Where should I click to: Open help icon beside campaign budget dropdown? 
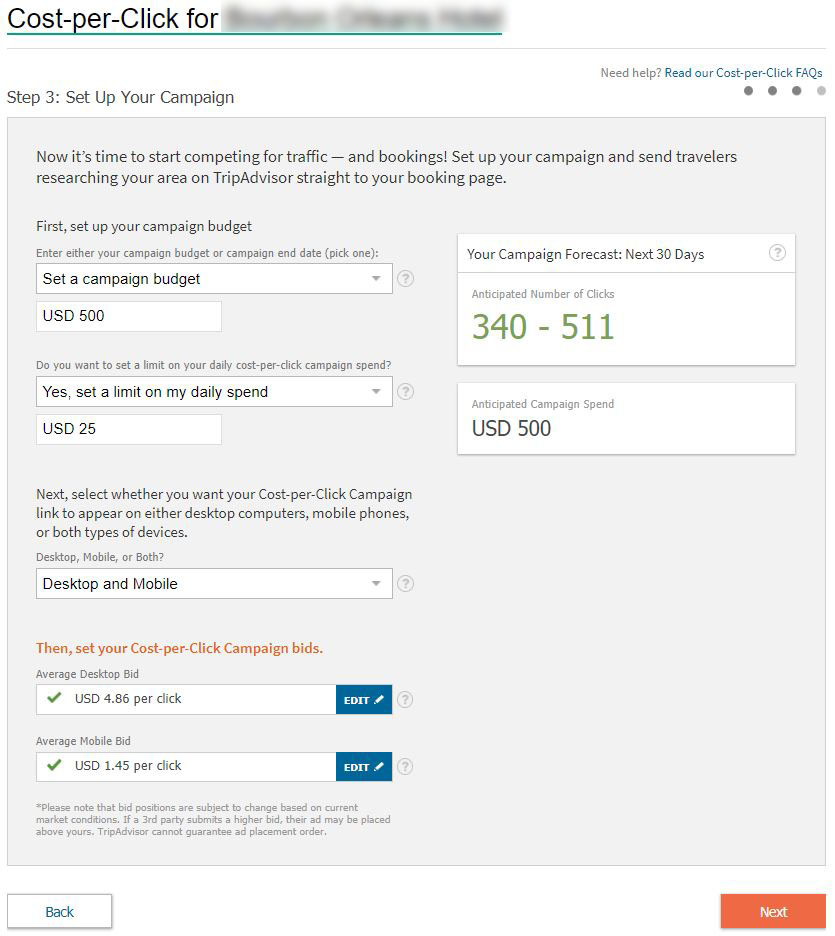click(406, 279)
